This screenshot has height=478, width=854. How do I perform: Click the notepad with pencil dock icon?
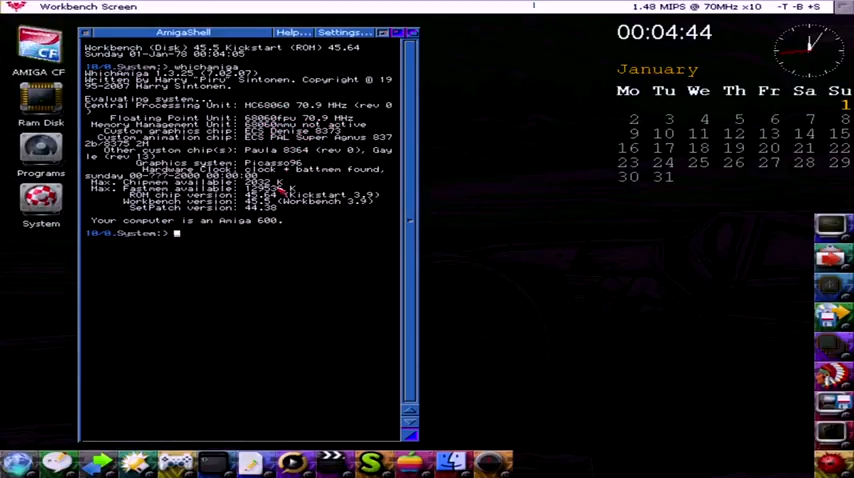[251, 463]
